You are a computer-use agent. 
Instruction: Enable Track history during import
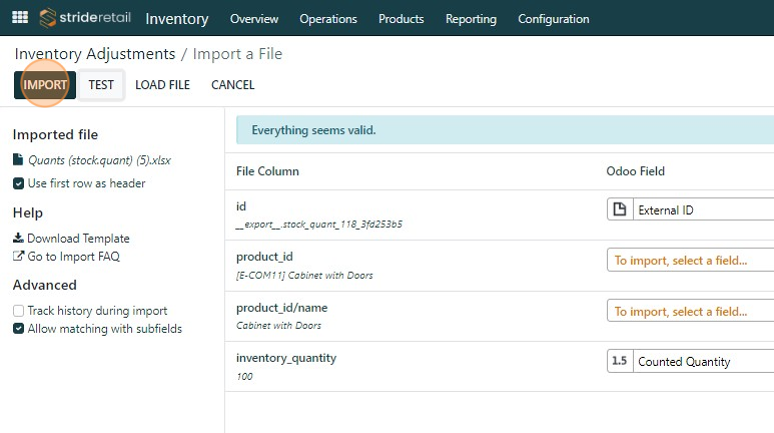(19, 311)
